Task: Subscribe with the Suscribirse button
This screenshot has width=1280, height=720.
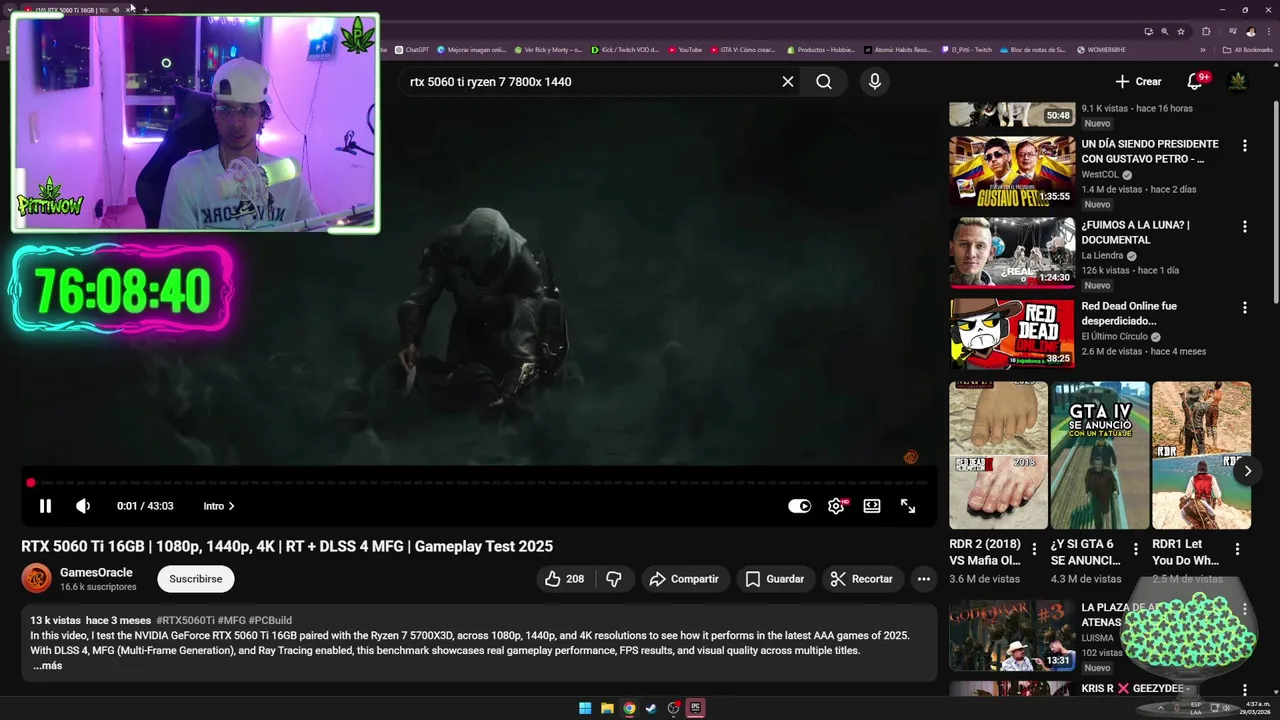Action: tap(196, 579)
